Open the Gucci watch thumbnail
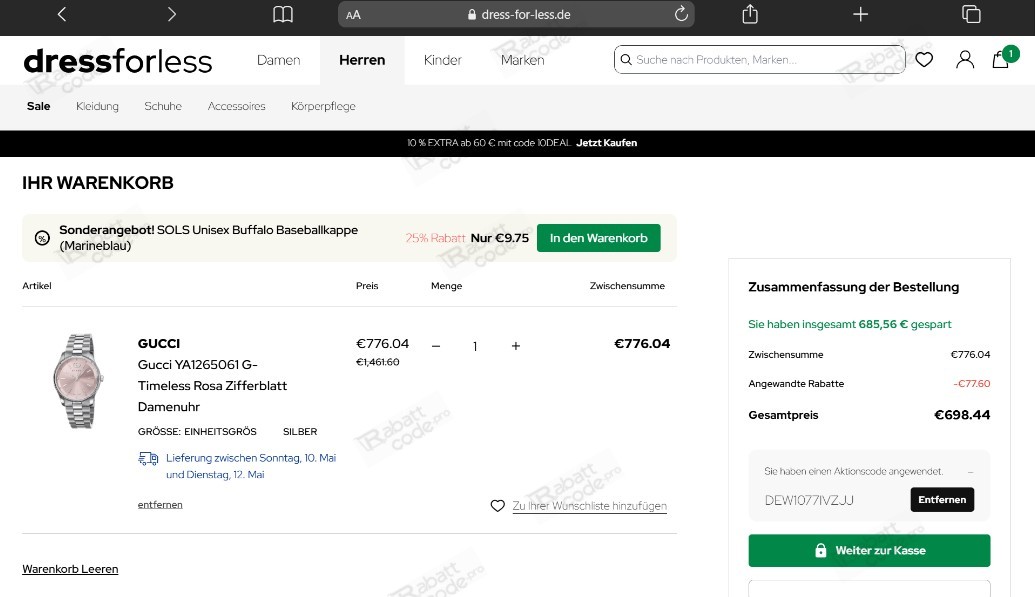Screen dimensions: 1035x597 (x=78, y=381)
